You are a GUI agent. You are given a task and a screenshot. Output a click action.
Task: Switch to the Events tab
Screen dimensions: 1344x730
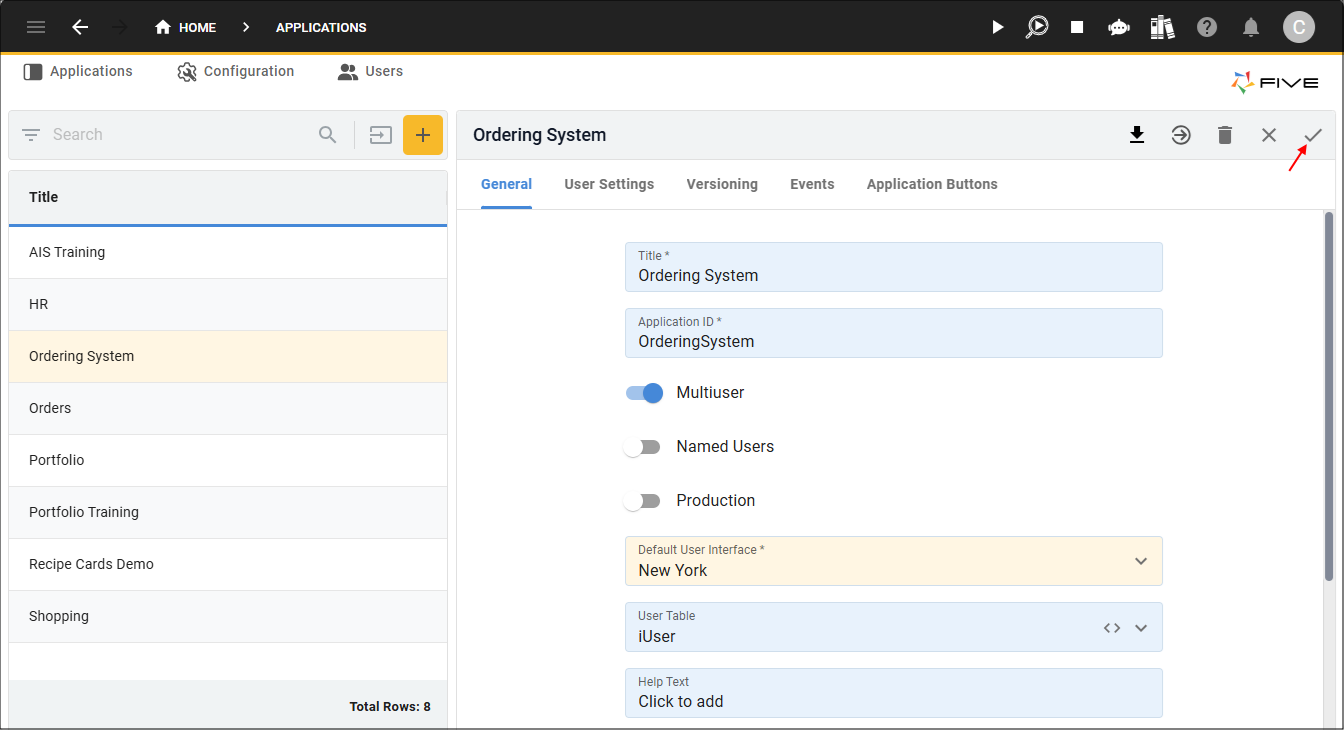(812, 185)
